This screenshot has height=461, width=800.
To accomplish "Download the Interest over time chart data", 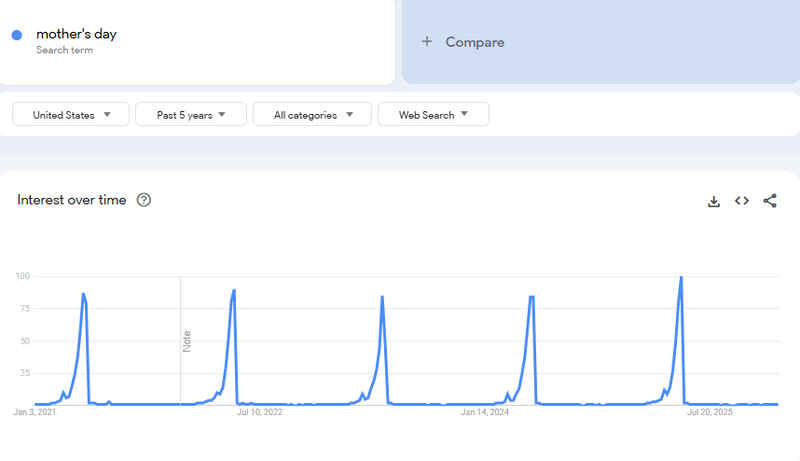I will [x=714, y=201].
